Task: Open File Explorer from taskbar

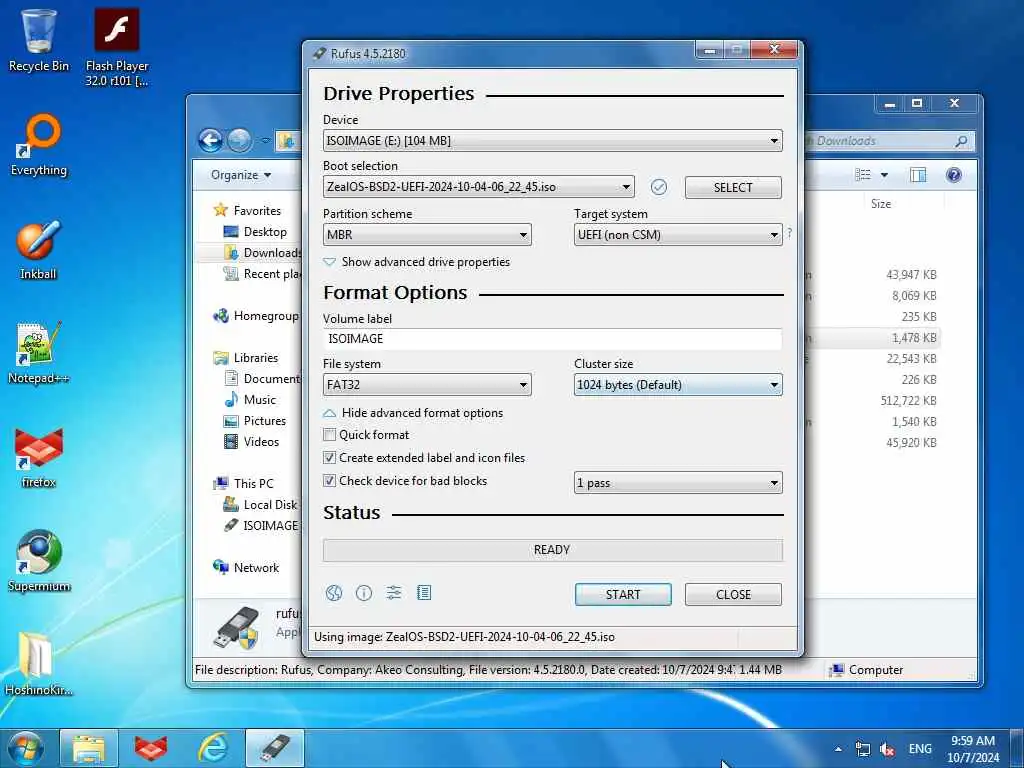Action: point(89,748)
